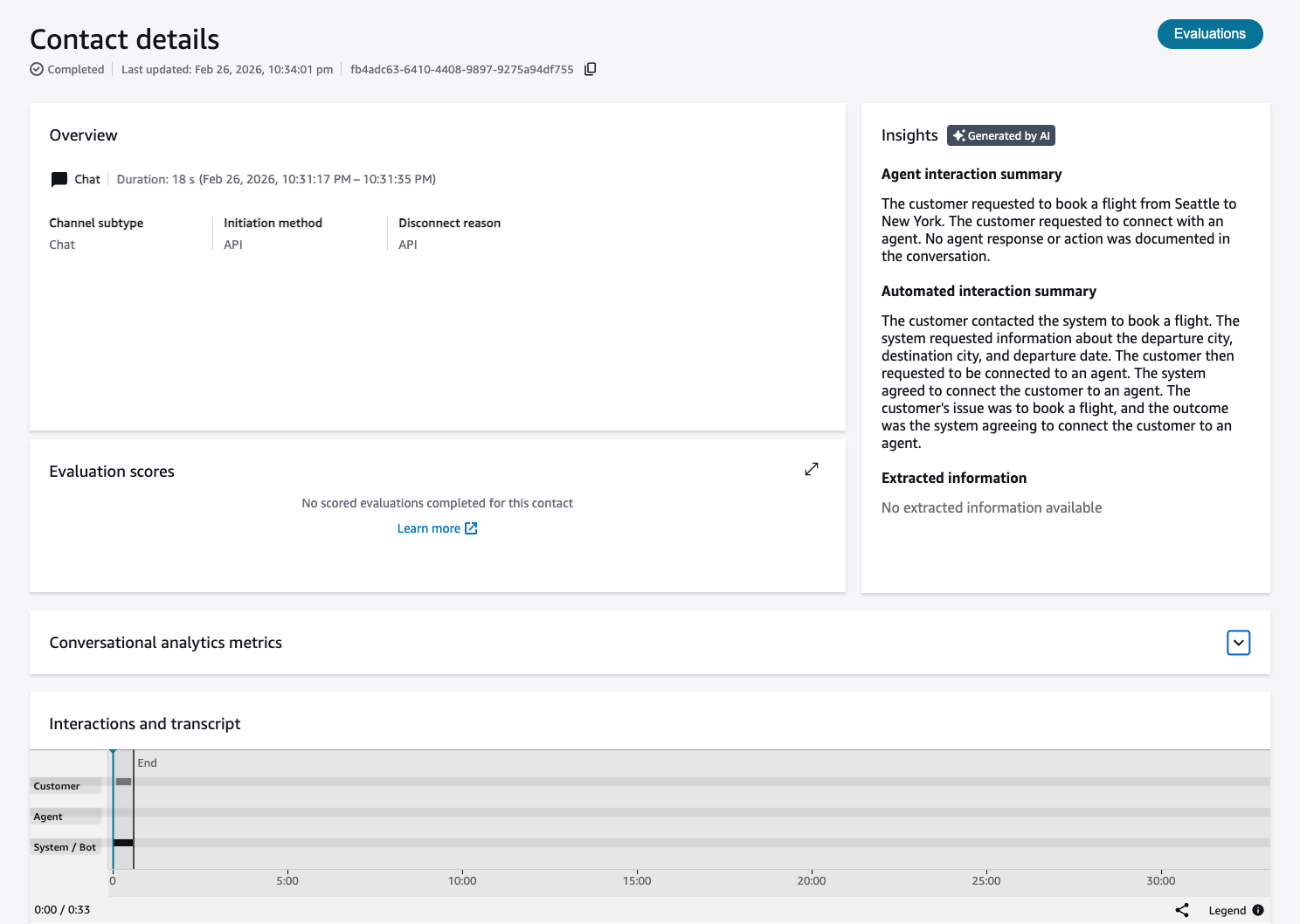
Task: Click the share icon below timeline
Action: [1182, 910]
